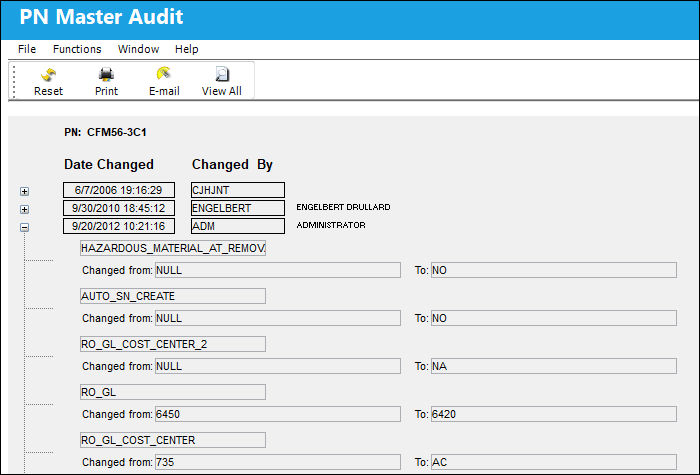This screenshot has width=700, height=475.
Task: Click the toolbar drag handle beside Reset
Action: (x=14, y=81)
